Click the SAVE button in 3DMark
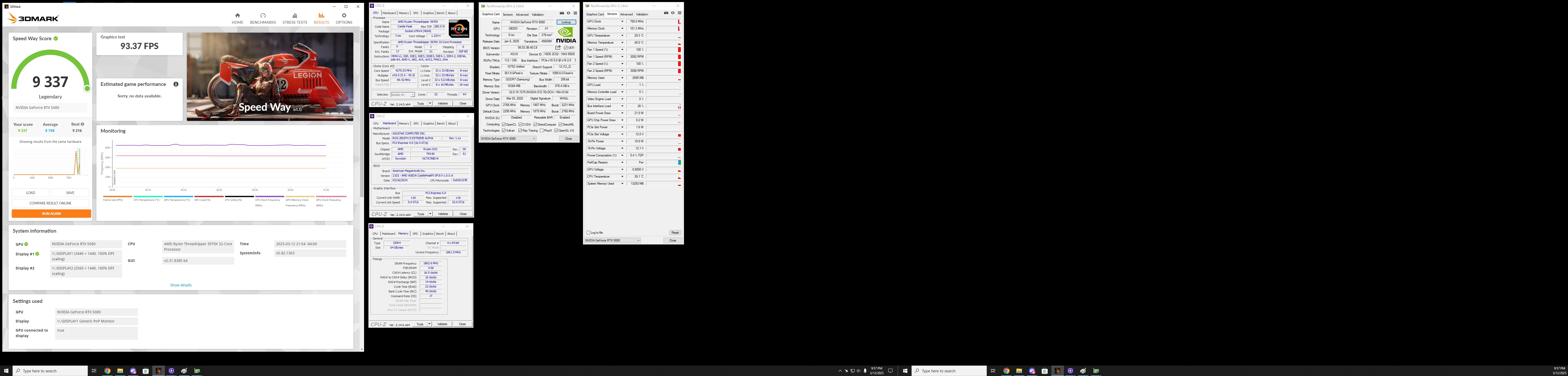The height and width of the screenshot is (376, 1568). 70,193
